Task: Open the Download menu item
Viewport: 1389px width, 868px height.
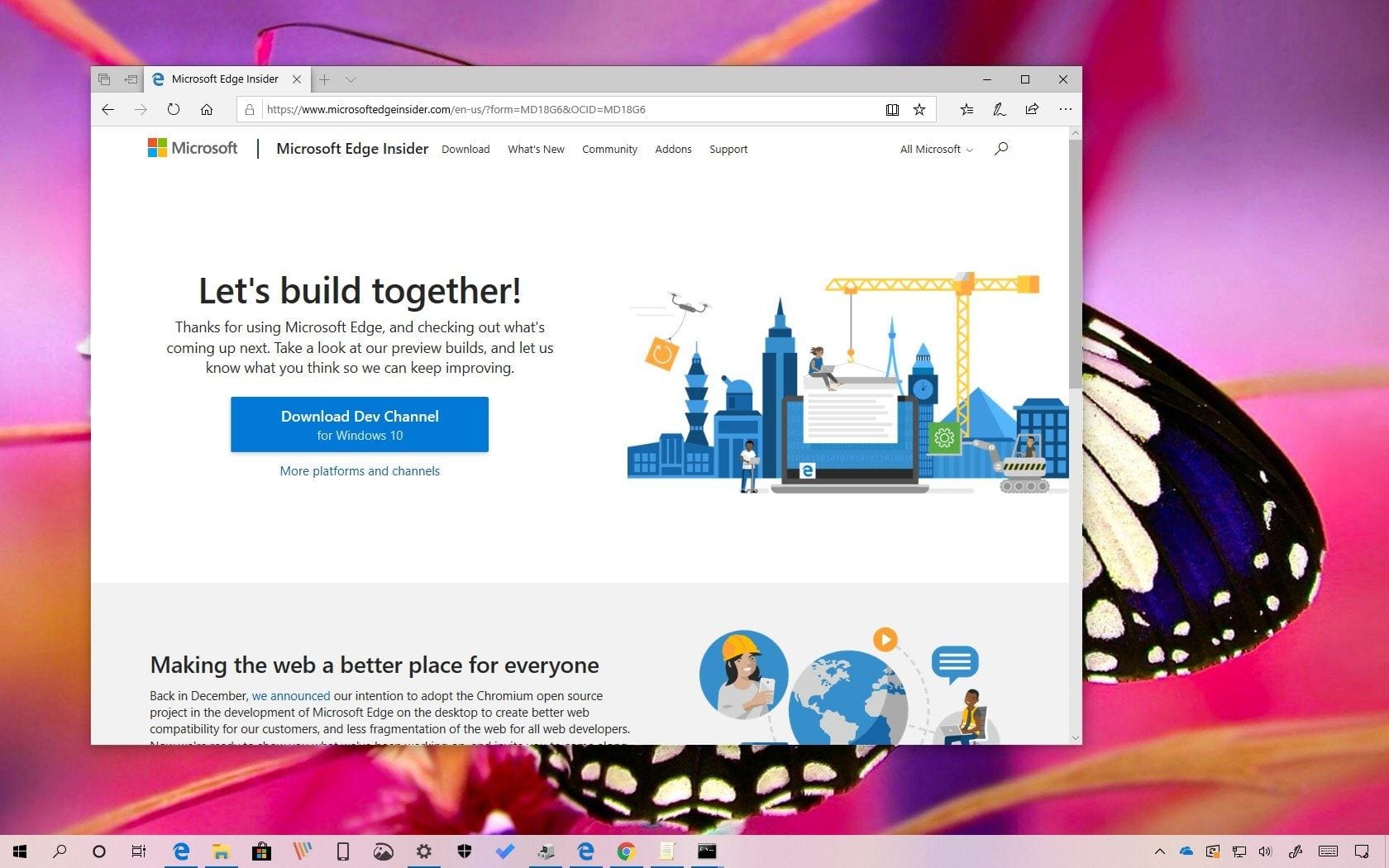Action: (x=465, y=150)
